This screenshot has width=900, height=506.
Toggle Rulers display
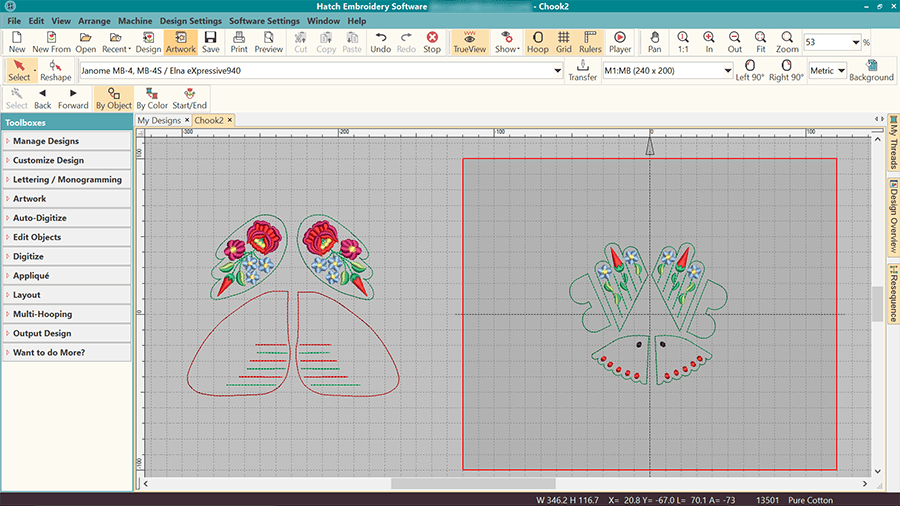coord(590,41)
